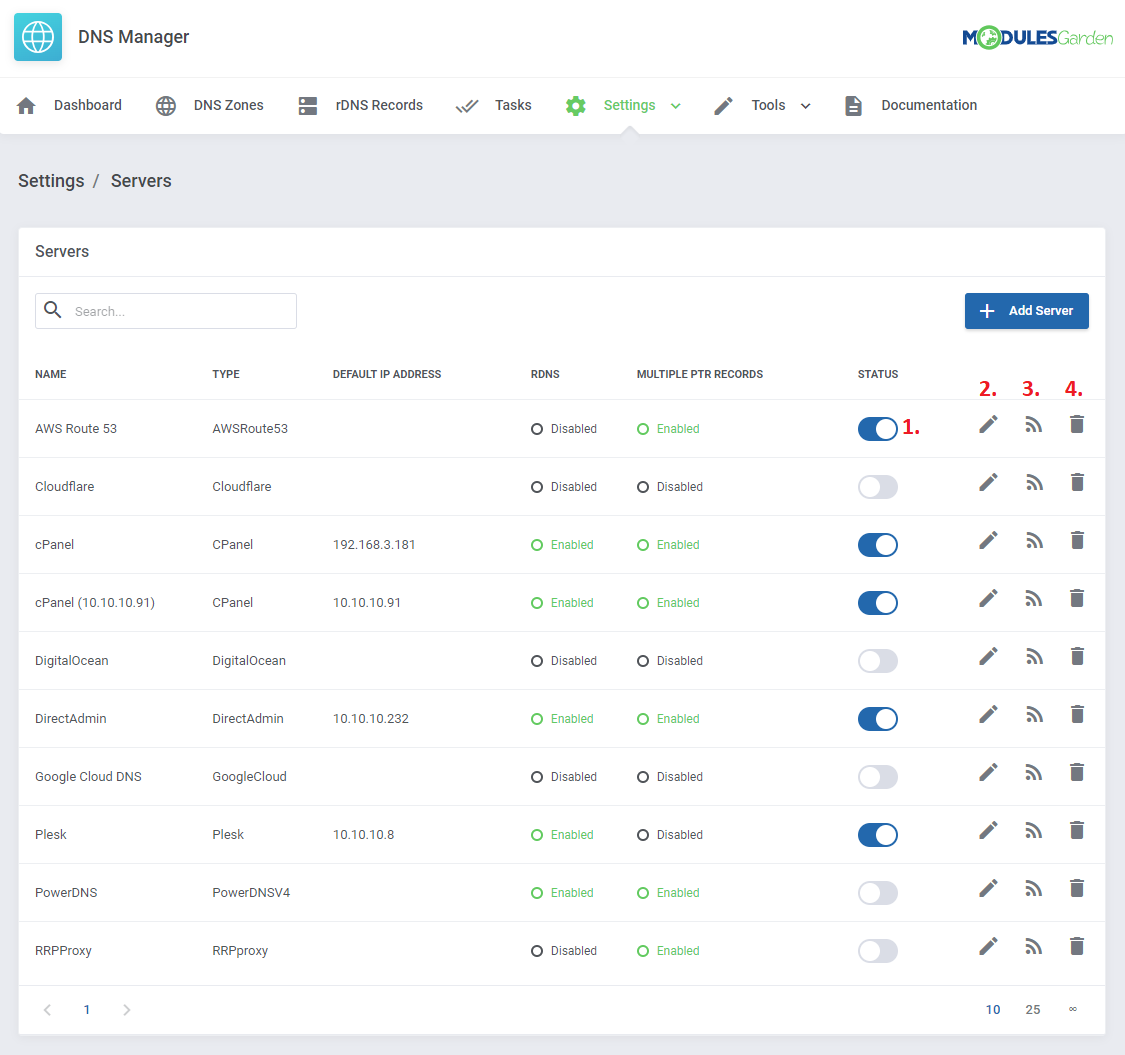Enable the Google Cloud DNS status toggle
Screen dimensions: 1125x1055
[x=877, y=777]
